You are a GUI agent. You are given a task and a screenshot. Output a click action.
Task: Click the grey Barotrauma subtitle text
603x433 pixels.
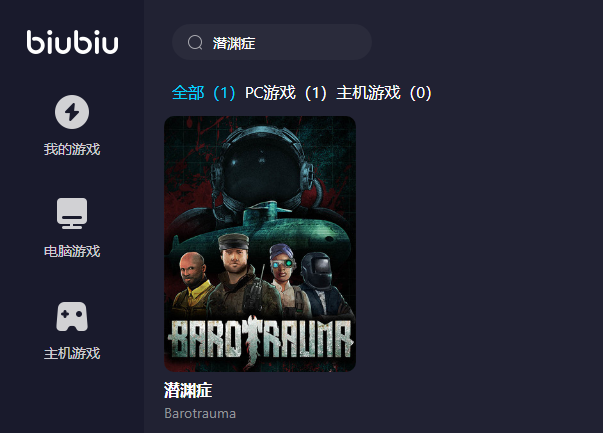200,413
